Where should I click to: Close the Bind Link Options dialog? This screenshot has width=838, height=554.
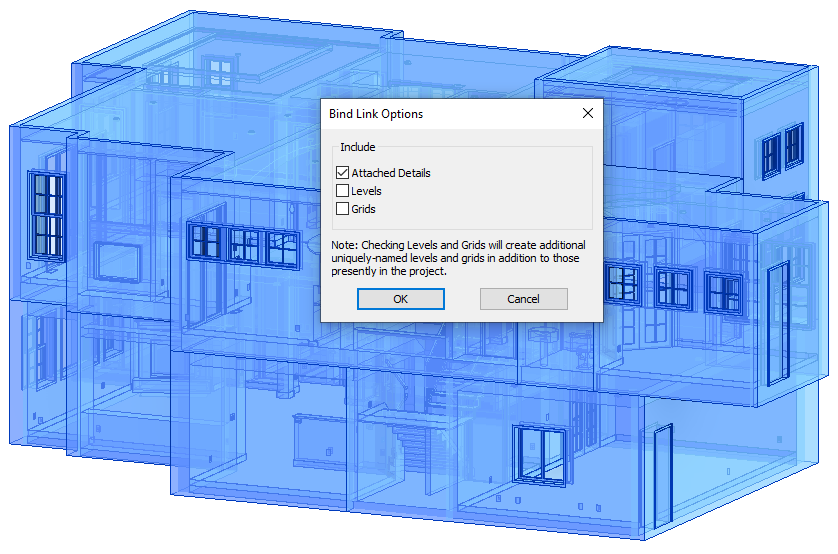coord(588,113)
